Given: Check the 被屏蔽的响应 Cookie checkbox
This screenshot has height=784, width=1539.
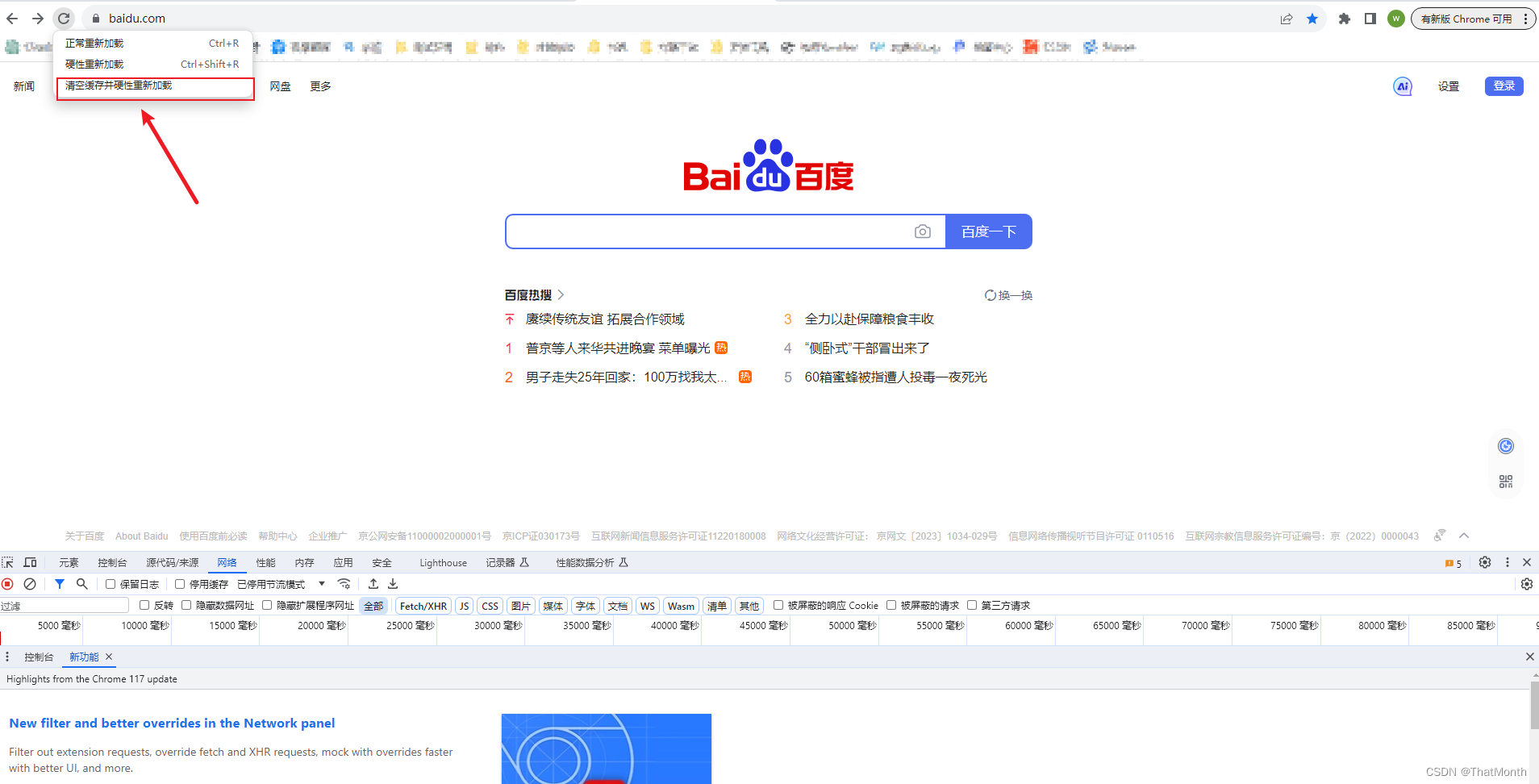Looking at the screenshot, I should click(778, 605).
